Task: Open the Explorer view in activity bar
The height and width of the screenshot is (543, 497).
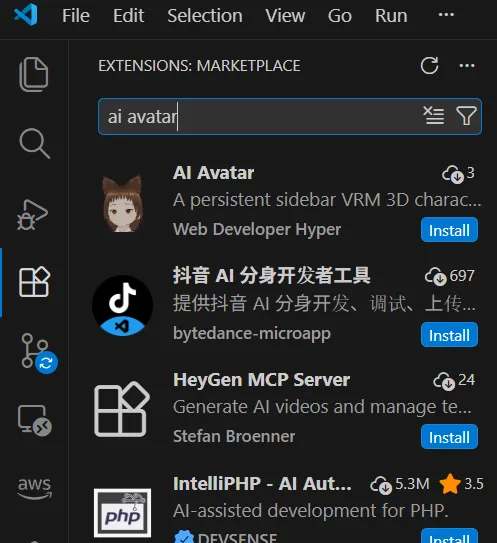Action: click(34, 74)
